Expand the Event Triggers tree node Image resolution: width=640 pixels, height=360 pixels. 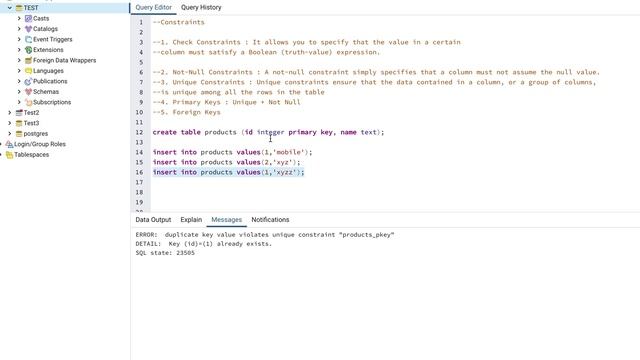click(19, 39)
